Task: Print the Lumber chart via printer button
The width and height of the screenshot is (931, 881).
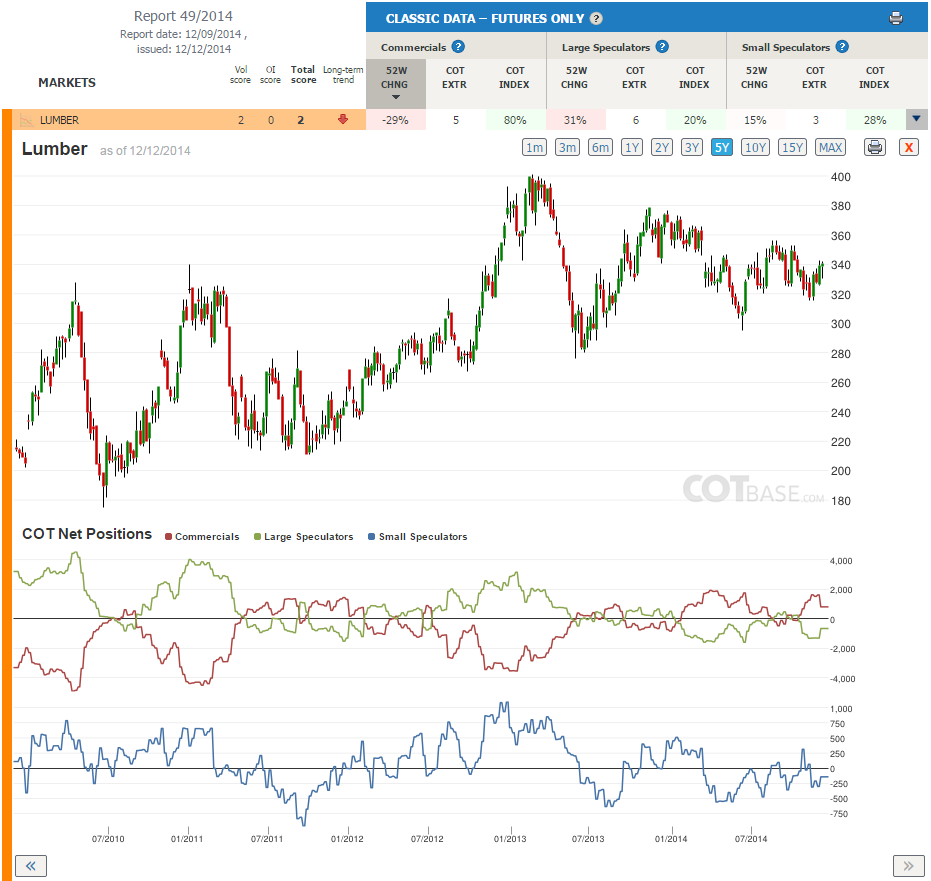Action: click(875, 147)
